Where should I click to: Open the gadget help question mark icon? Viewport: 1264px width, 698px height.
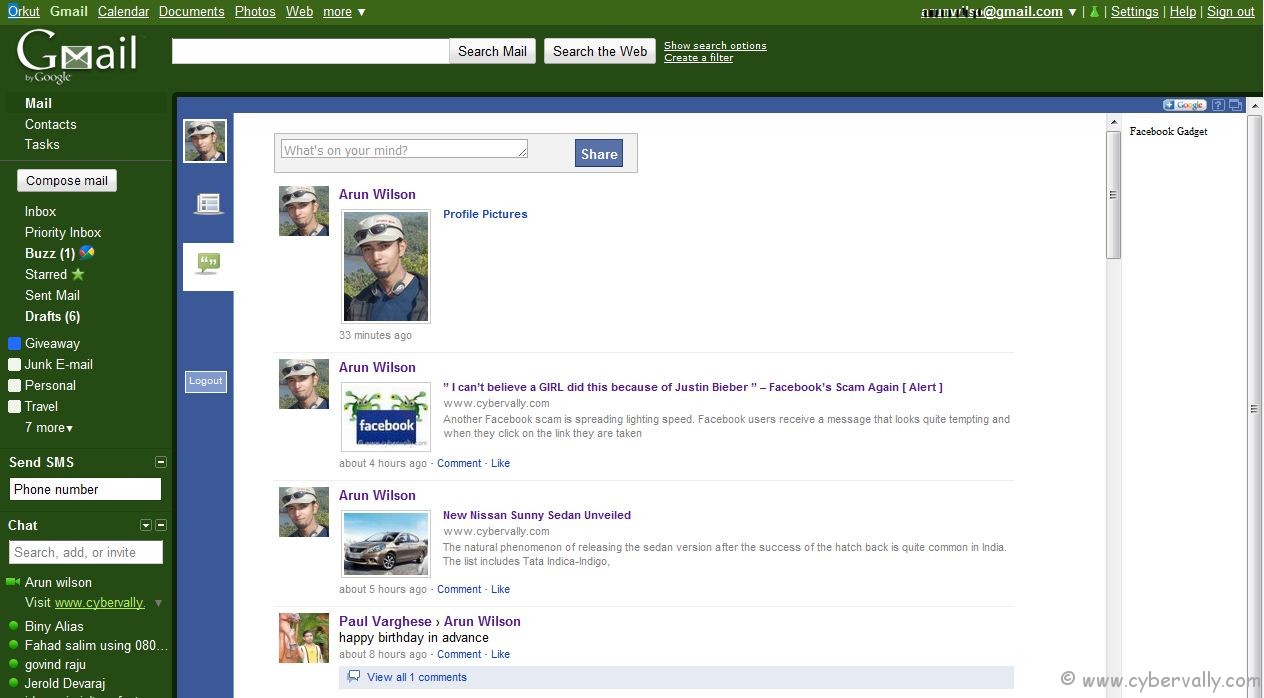[x=1218, y=105]
